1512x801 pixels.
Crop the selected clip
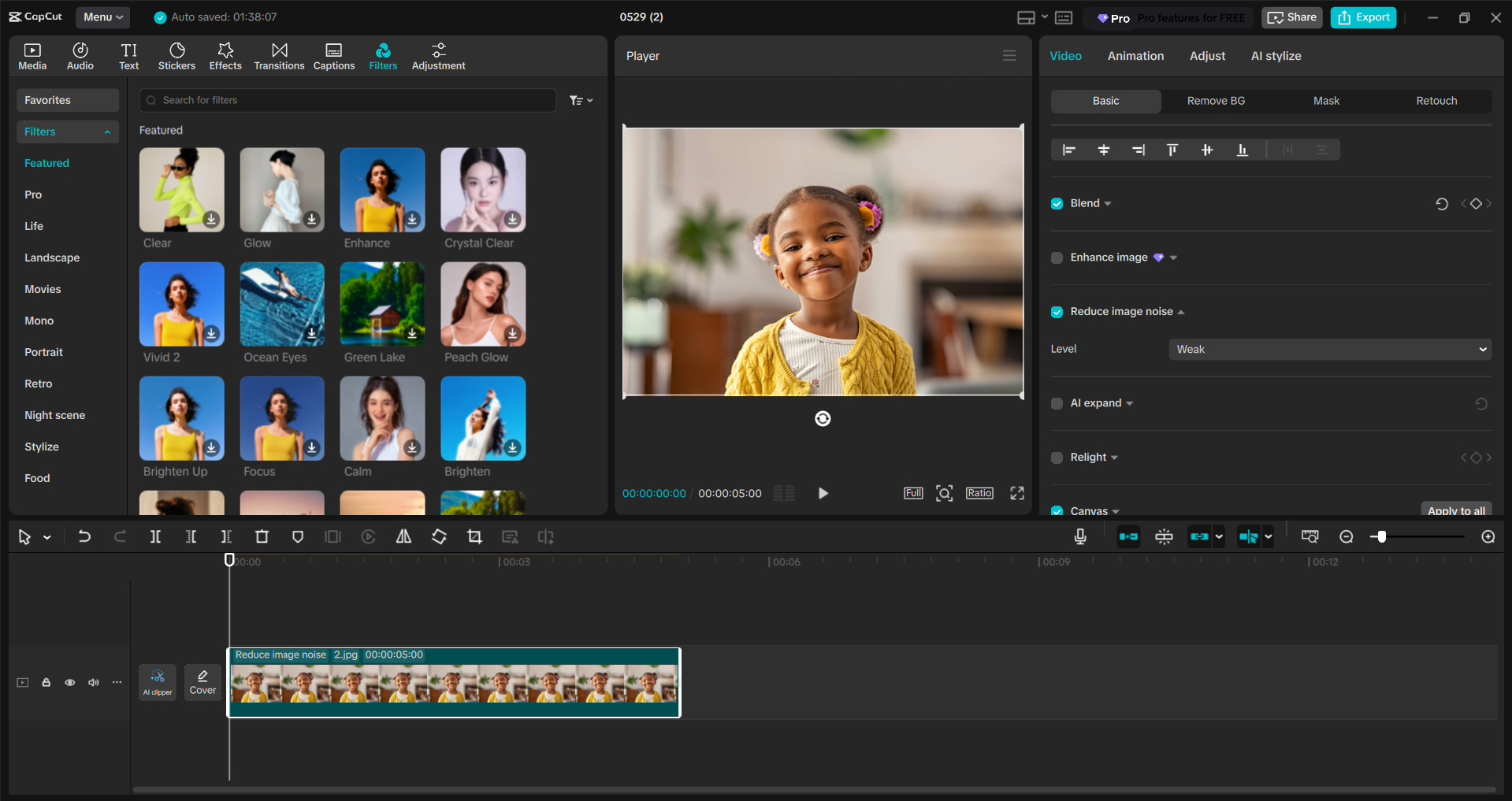474,536
